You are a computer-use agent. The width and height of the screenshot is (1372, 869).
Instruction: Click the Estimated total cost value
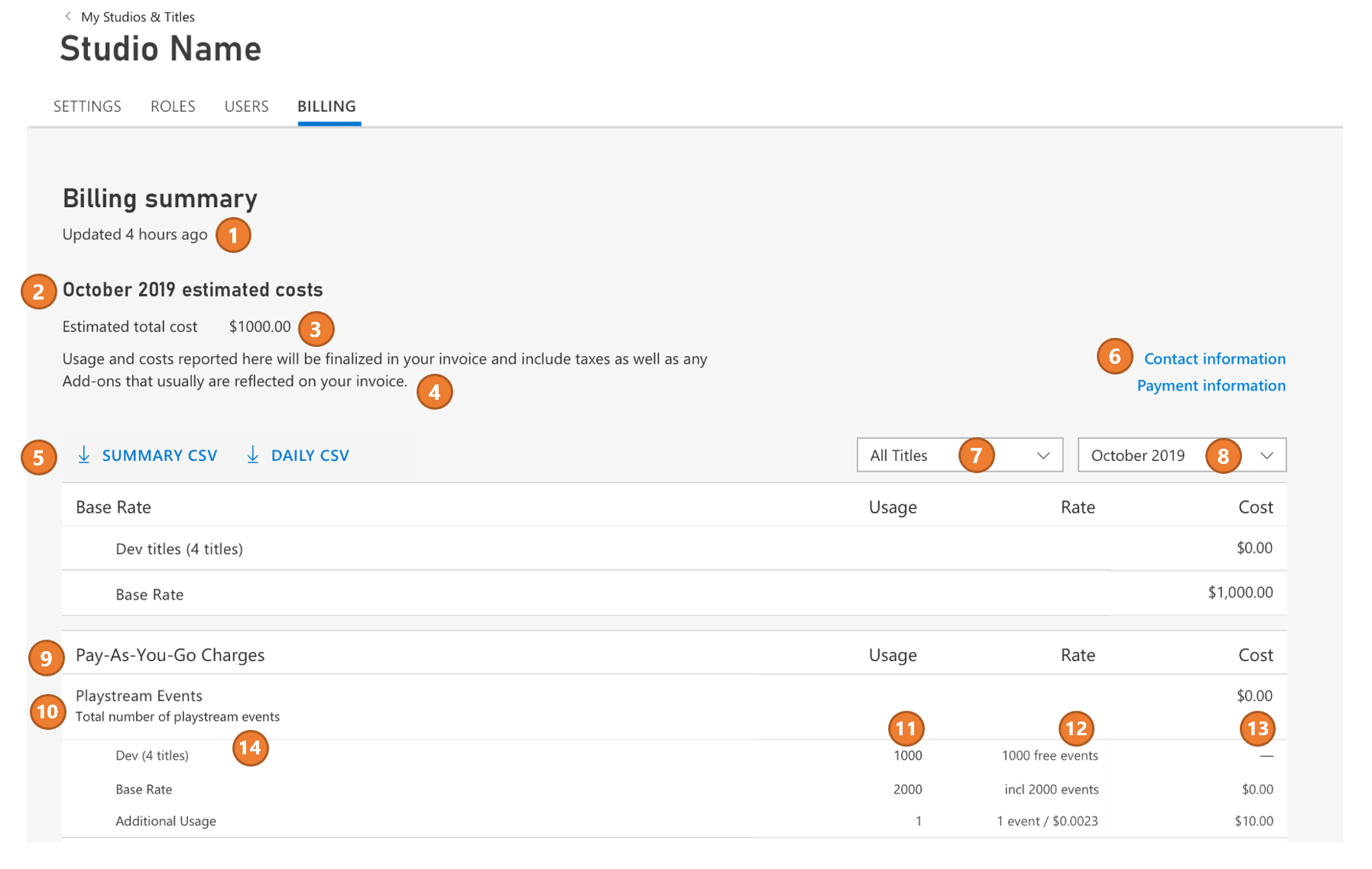coord(258,326)
